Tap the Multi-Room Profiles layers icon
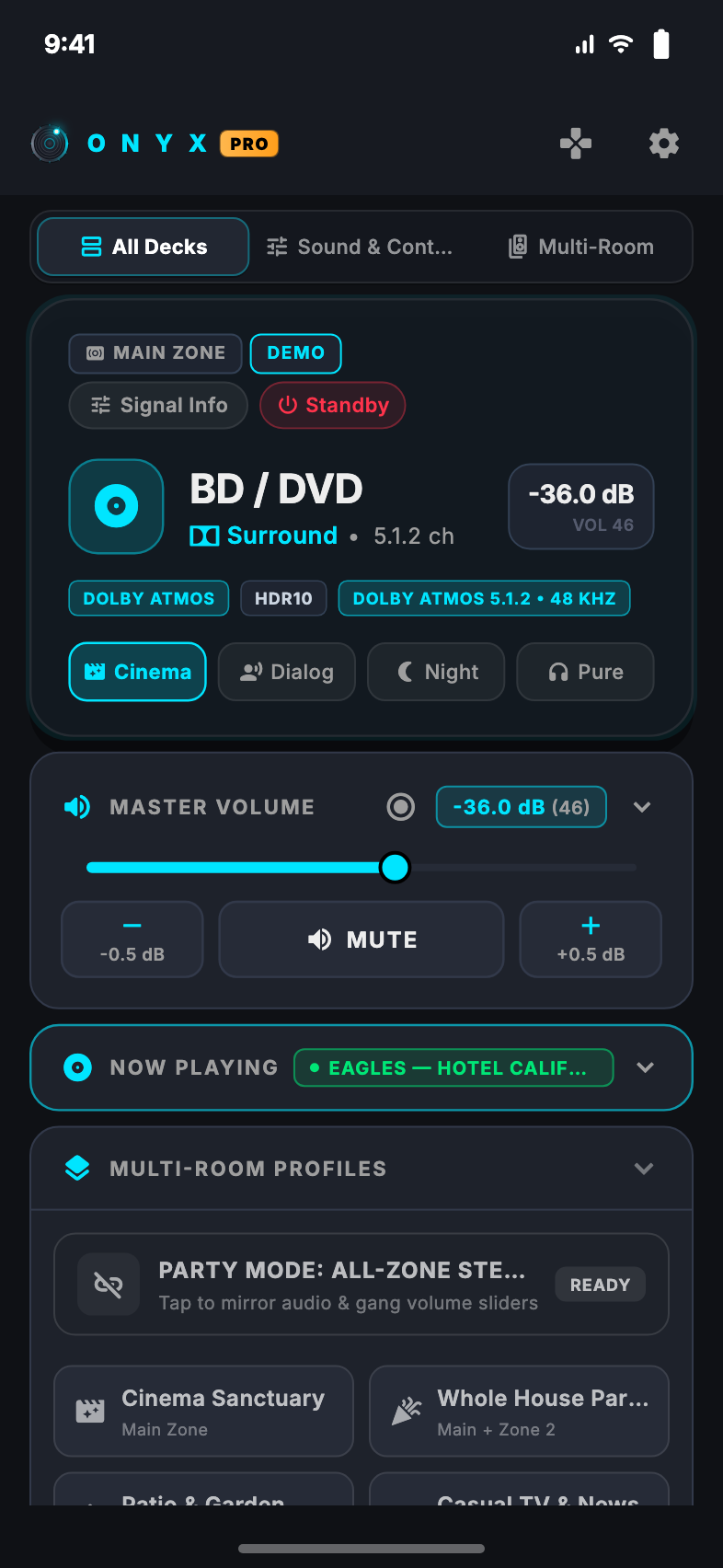This screenshot has width=723, height=1568. [77, 1169]
